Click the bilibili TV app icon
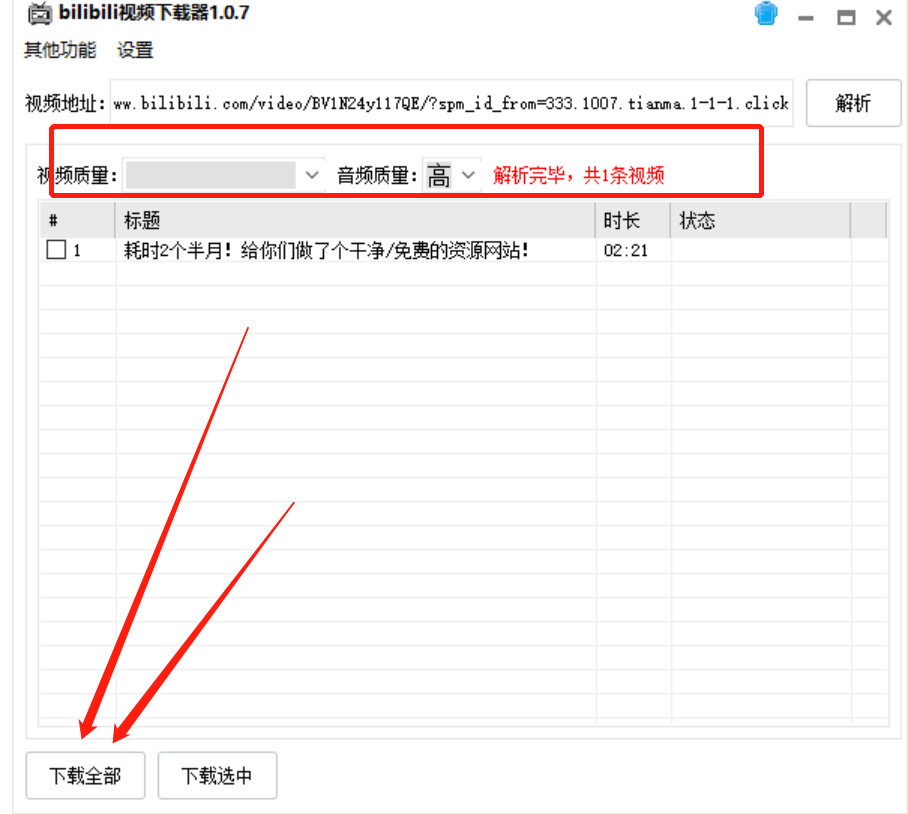Viewport: 908px width, 814px height. pyautogui.click(x=39, y=14)
